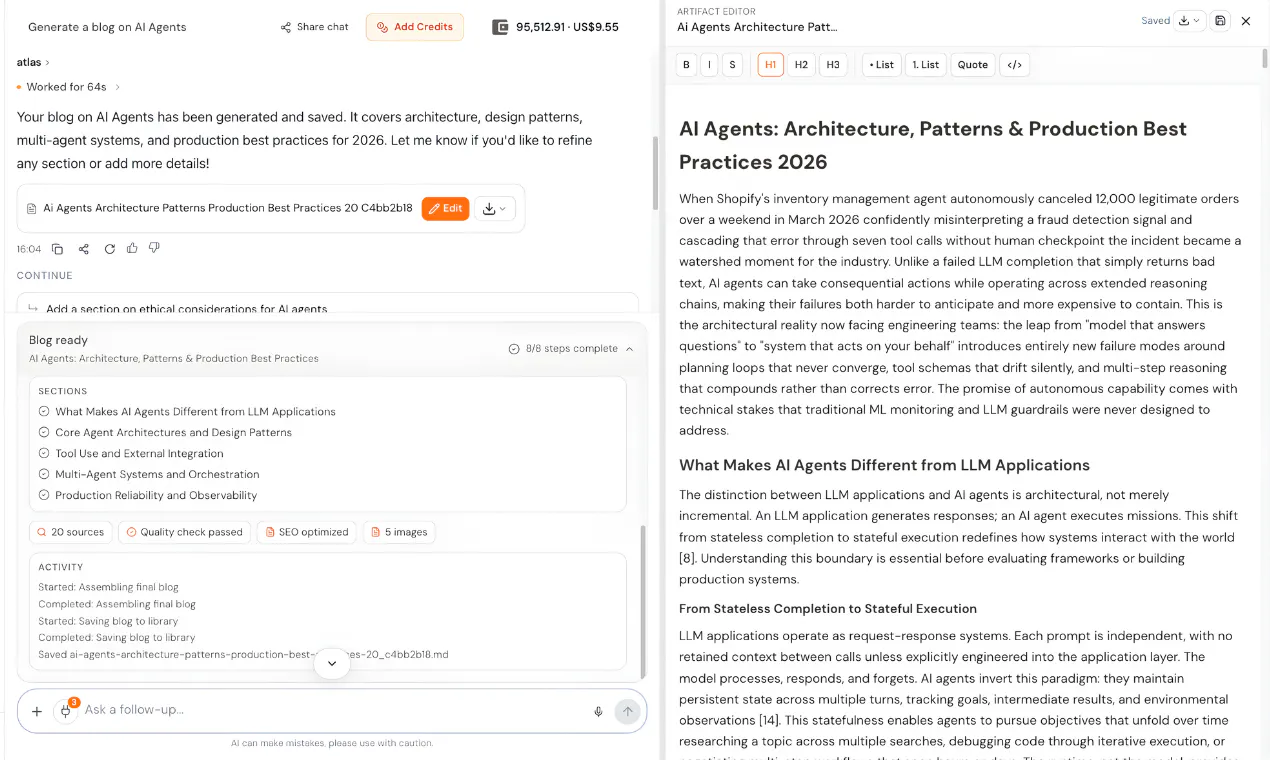This screenshot has width=1270, height=760.
Task: Share the assistant message
Action: coord(83,249)
